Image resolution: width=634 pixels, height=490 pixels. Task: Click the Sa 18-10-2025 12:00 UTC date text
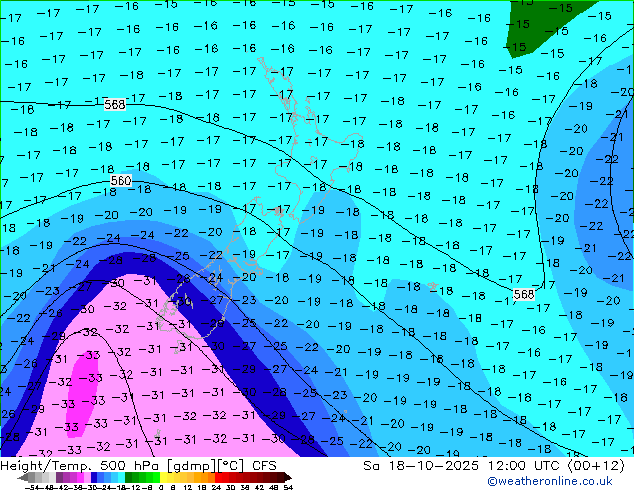(494, 465)
